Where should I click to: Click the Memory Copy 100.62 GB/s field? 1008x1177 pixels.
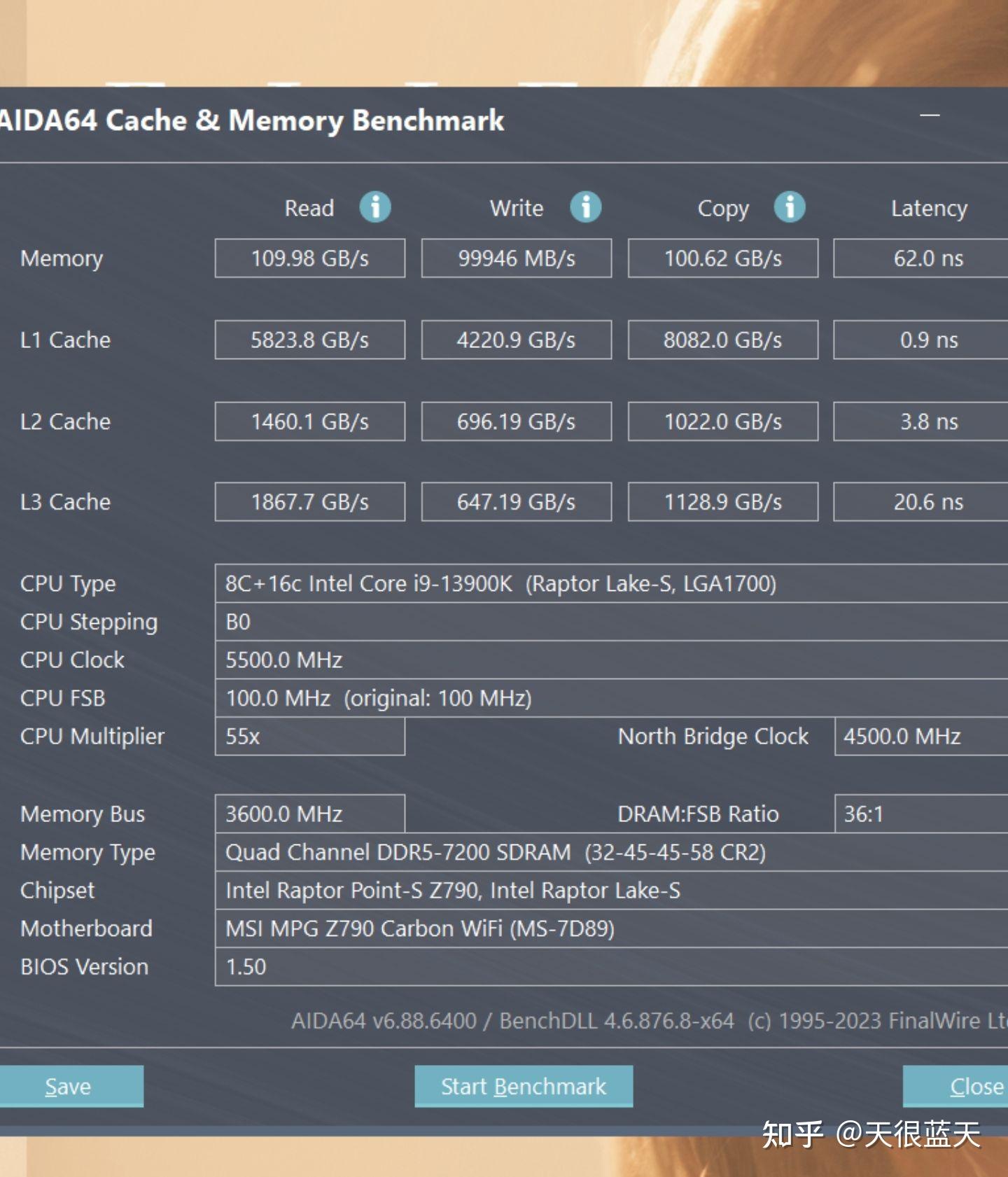pos(723,258)
